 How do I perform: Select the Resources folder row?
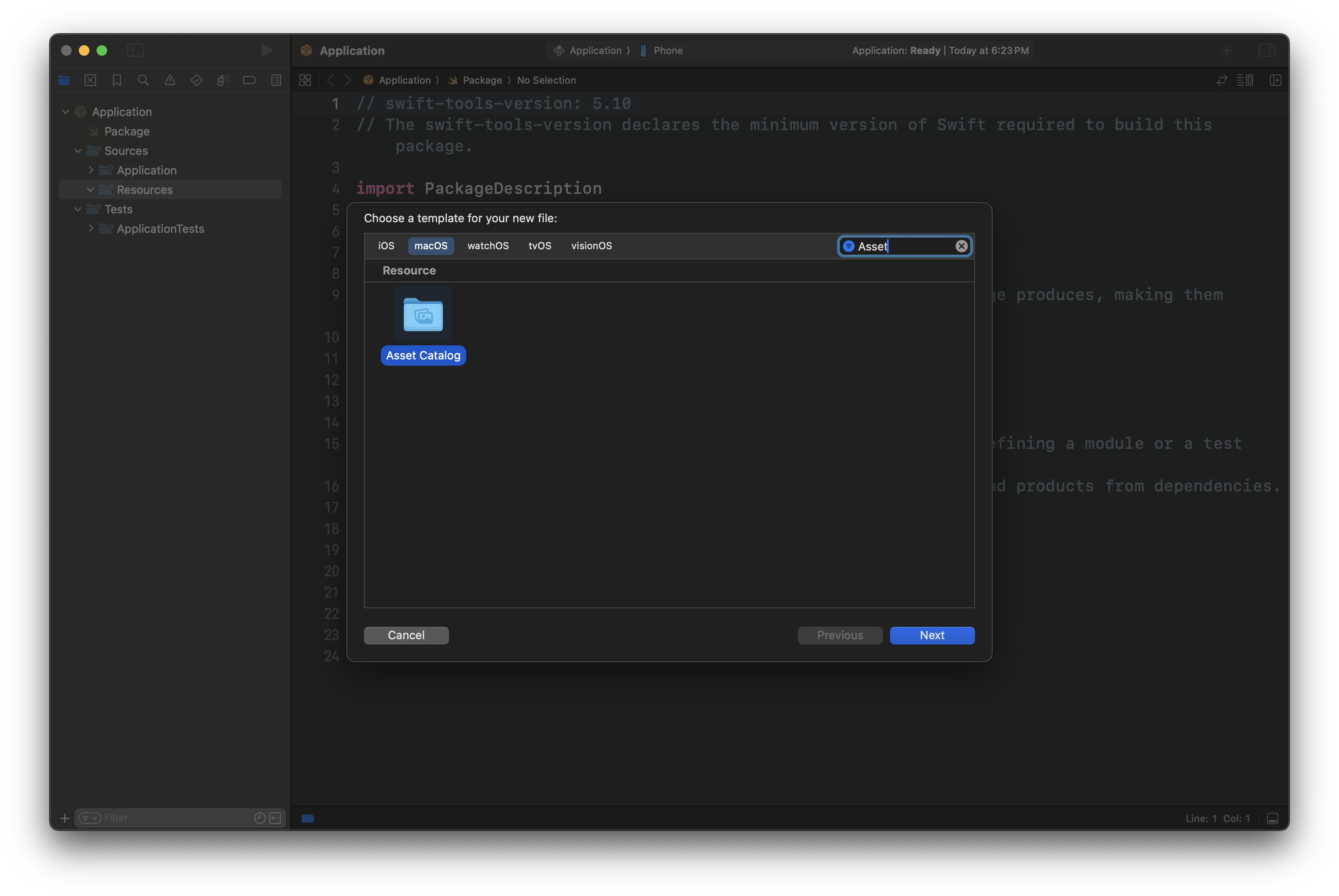tap(170, 190)
